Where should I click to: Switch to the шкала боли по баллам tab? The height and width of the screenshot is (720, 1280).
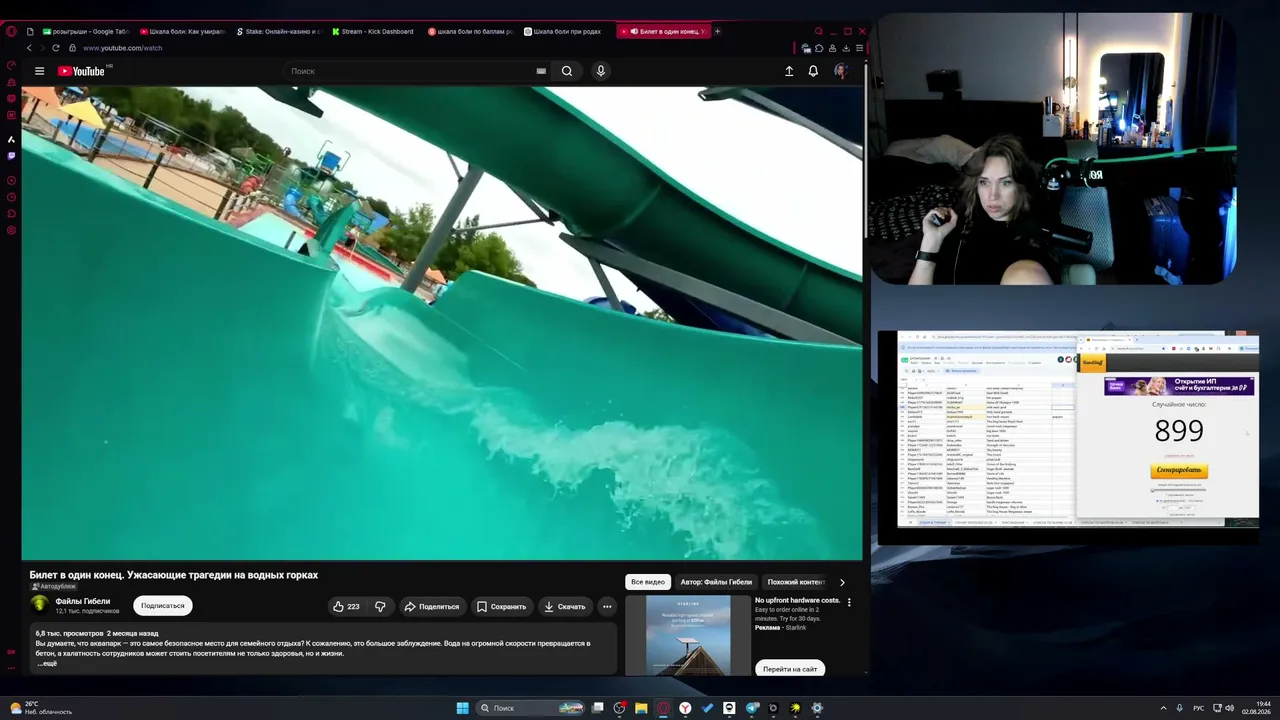coord(469,31)
